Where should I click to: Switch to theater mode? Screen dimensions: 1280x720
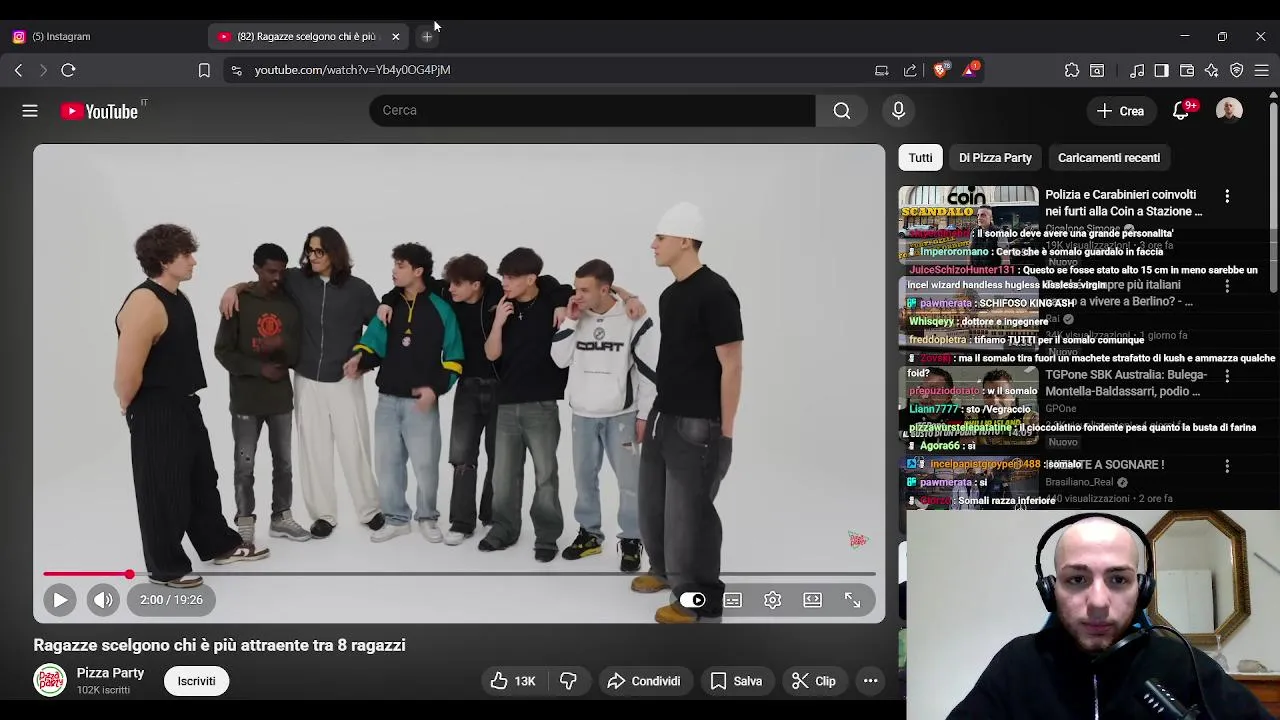click(x=813, y=600)
